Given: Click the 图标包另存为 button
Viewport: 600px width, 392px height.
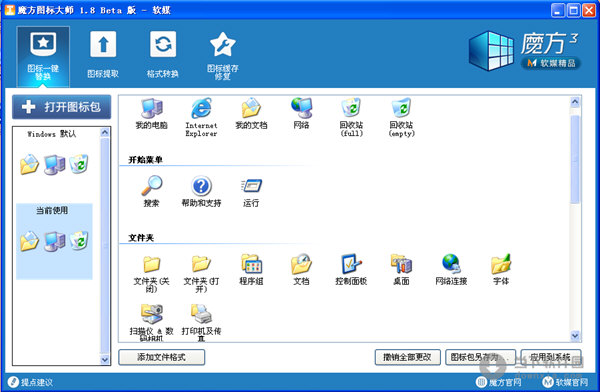Looking at the screenshot, I should pyautogui.click(x=480, y=357).
